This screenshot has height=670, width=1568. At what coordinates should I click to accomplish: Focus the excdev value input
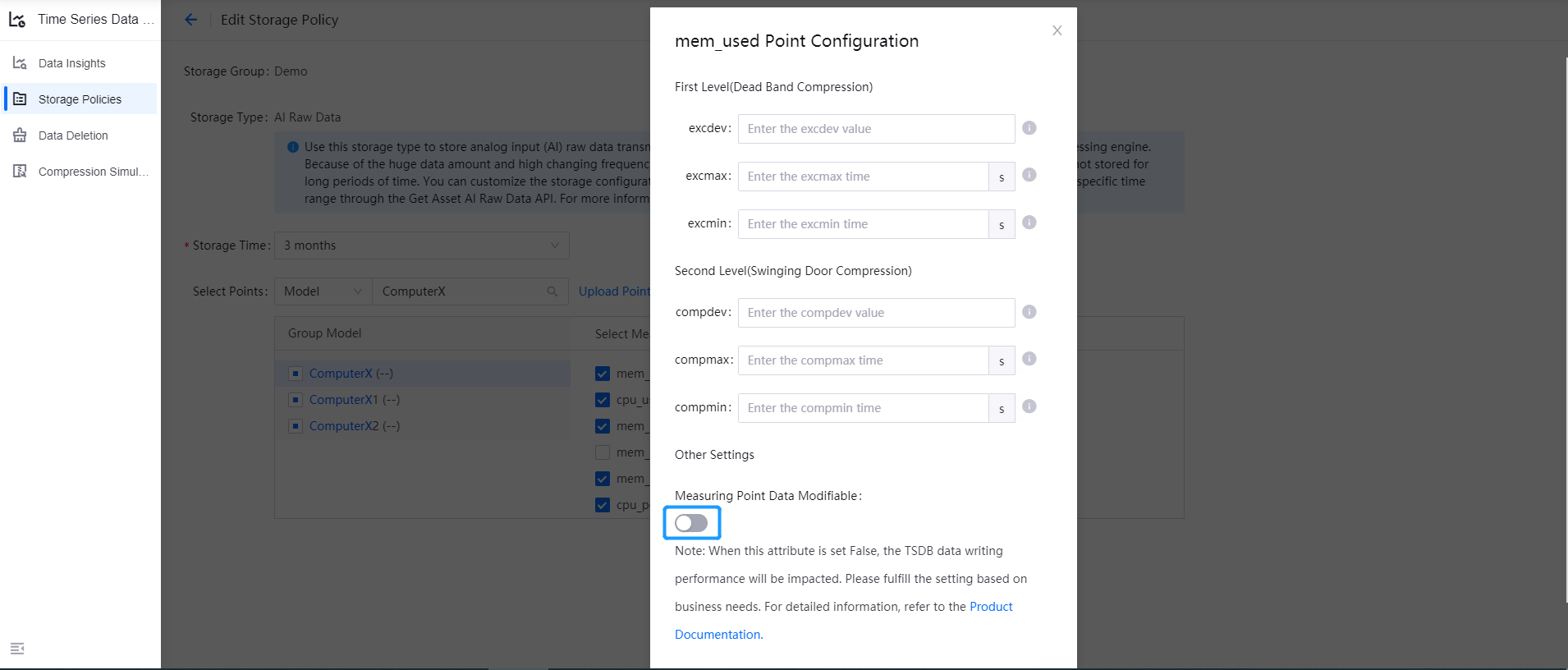click(x=876, y=129)
